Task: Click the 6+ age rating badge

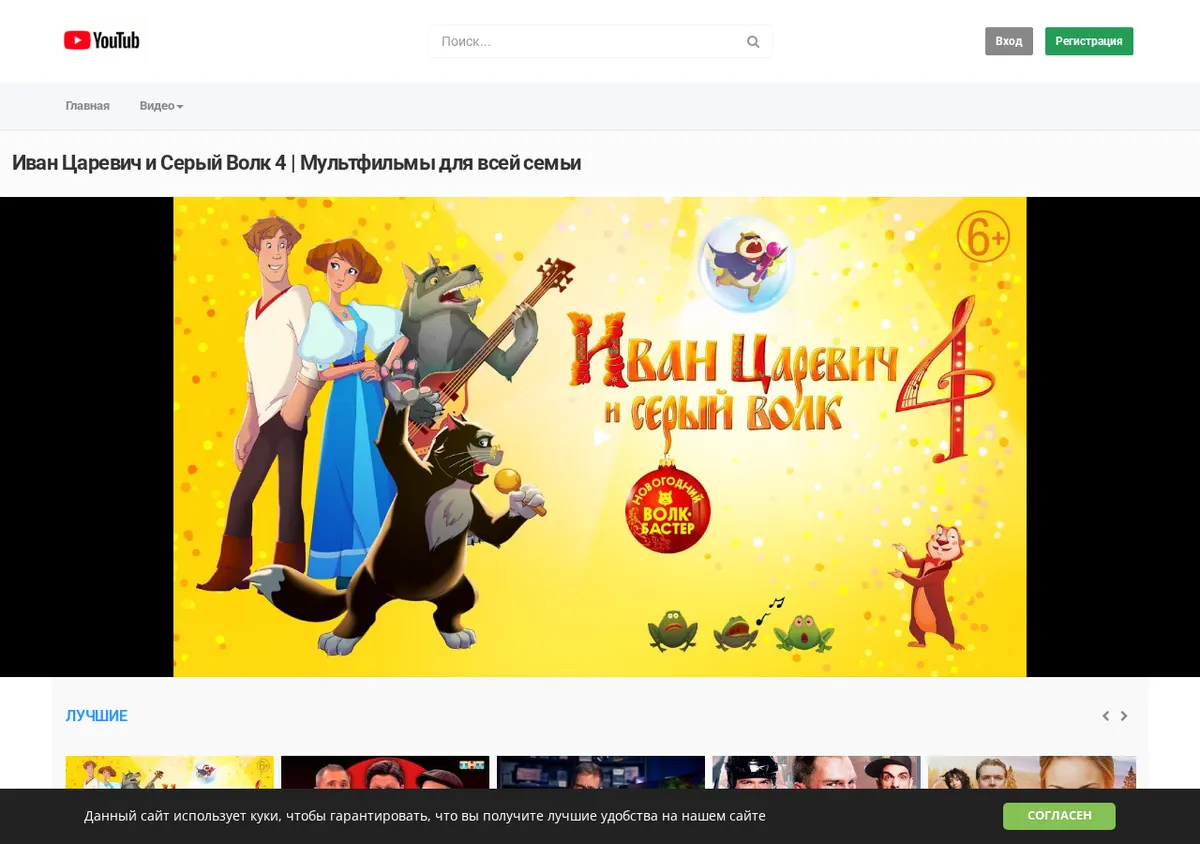Action: click(983, 237)
